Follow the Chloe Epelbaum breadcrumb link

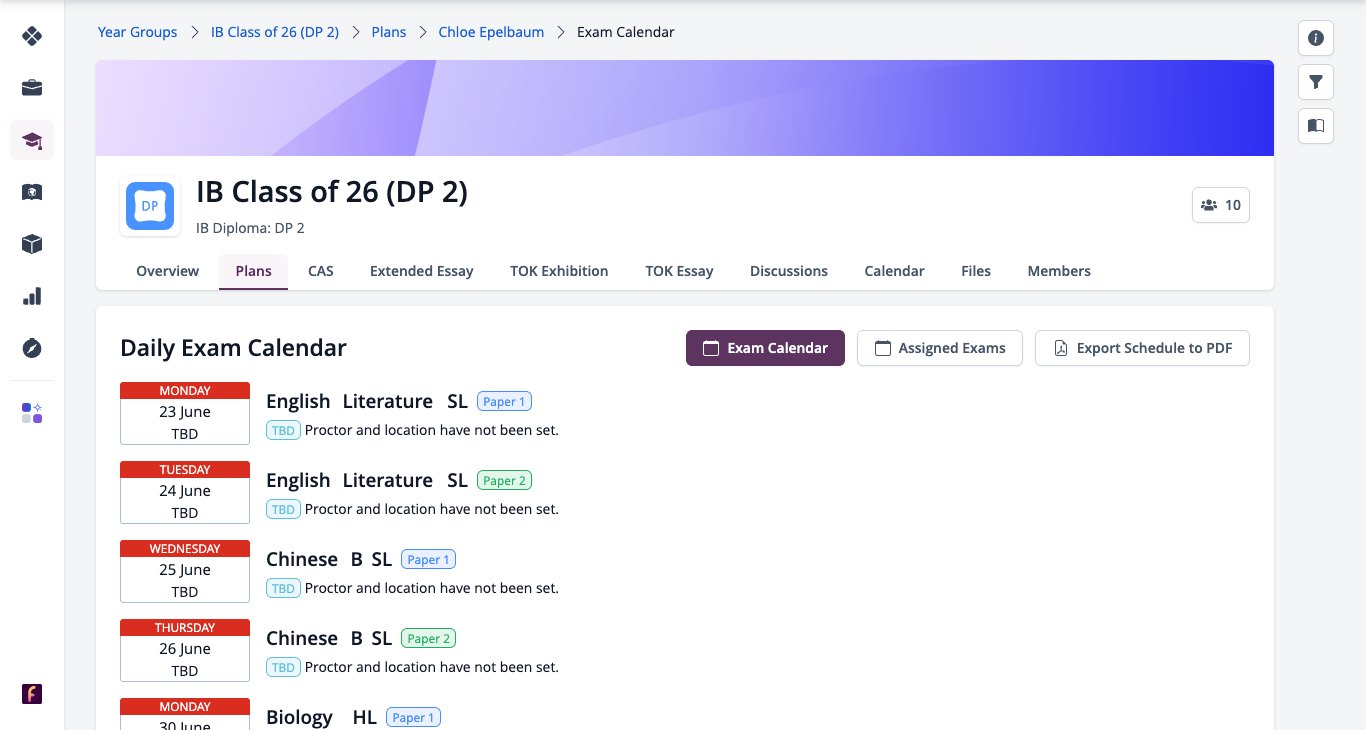click(x=491, y=32)
